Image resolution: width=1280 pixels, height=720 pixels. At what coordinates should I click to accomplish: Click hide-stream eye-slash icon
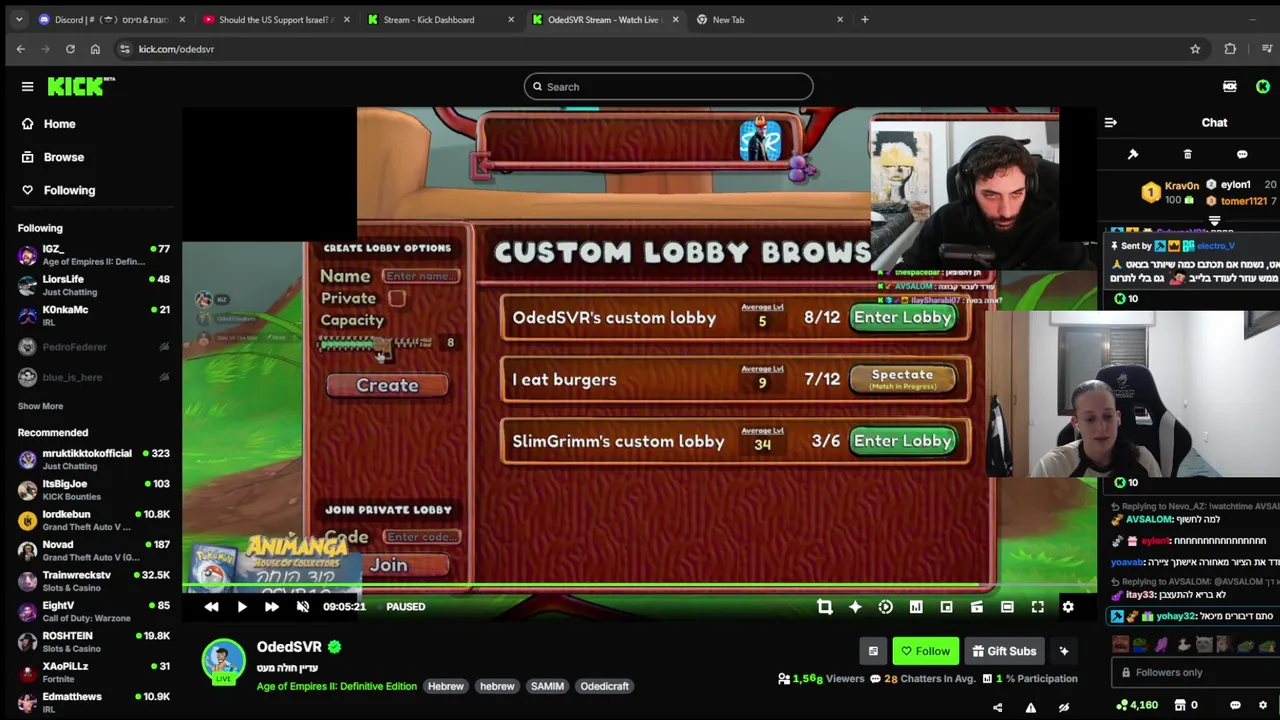pyautogui.click(x=1064, y=707)
